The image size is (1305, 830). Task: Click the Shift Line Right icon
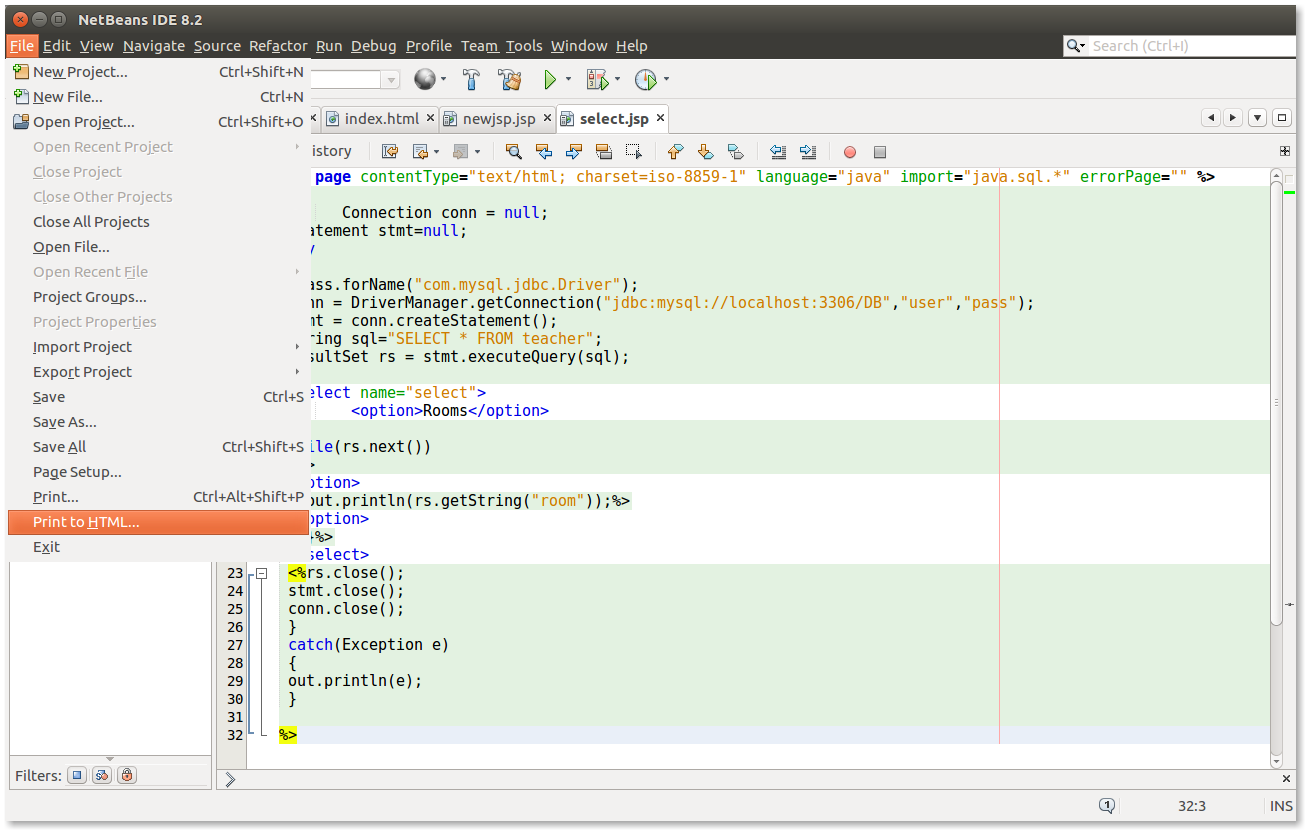pyautogui.click(x=807, y=152)
